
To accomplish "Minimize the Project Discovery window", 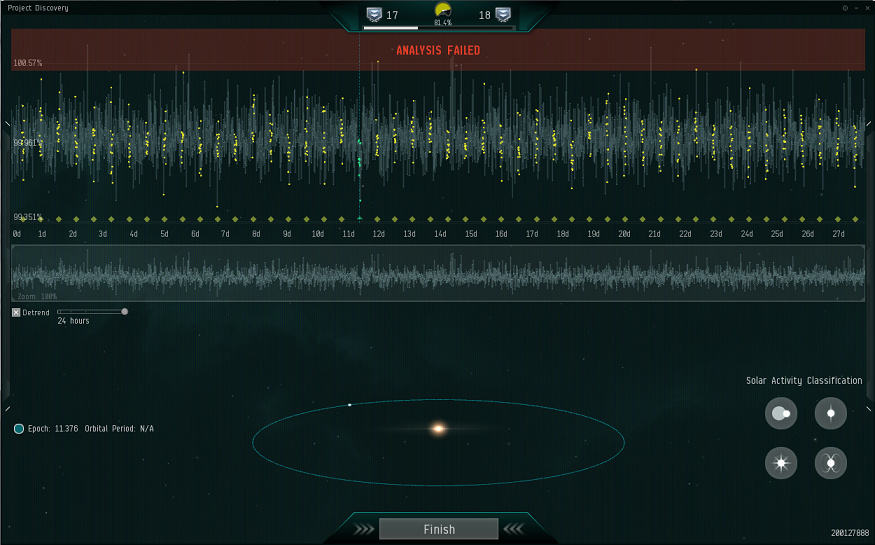I will [x=857, y=8].
